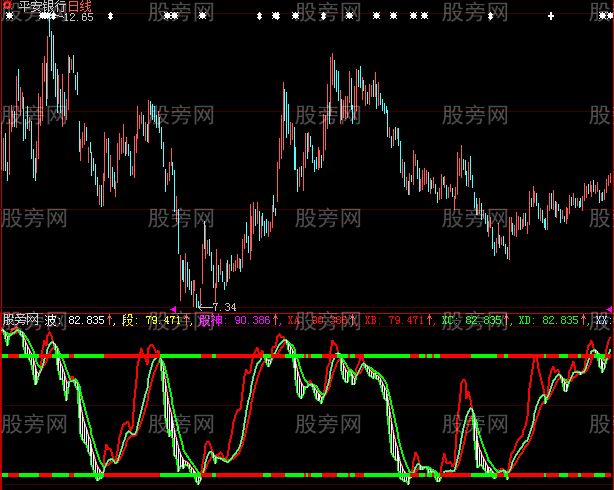Open the 股旁网 indicator name label
614x490 pixels.
click(x=20, y=321)
